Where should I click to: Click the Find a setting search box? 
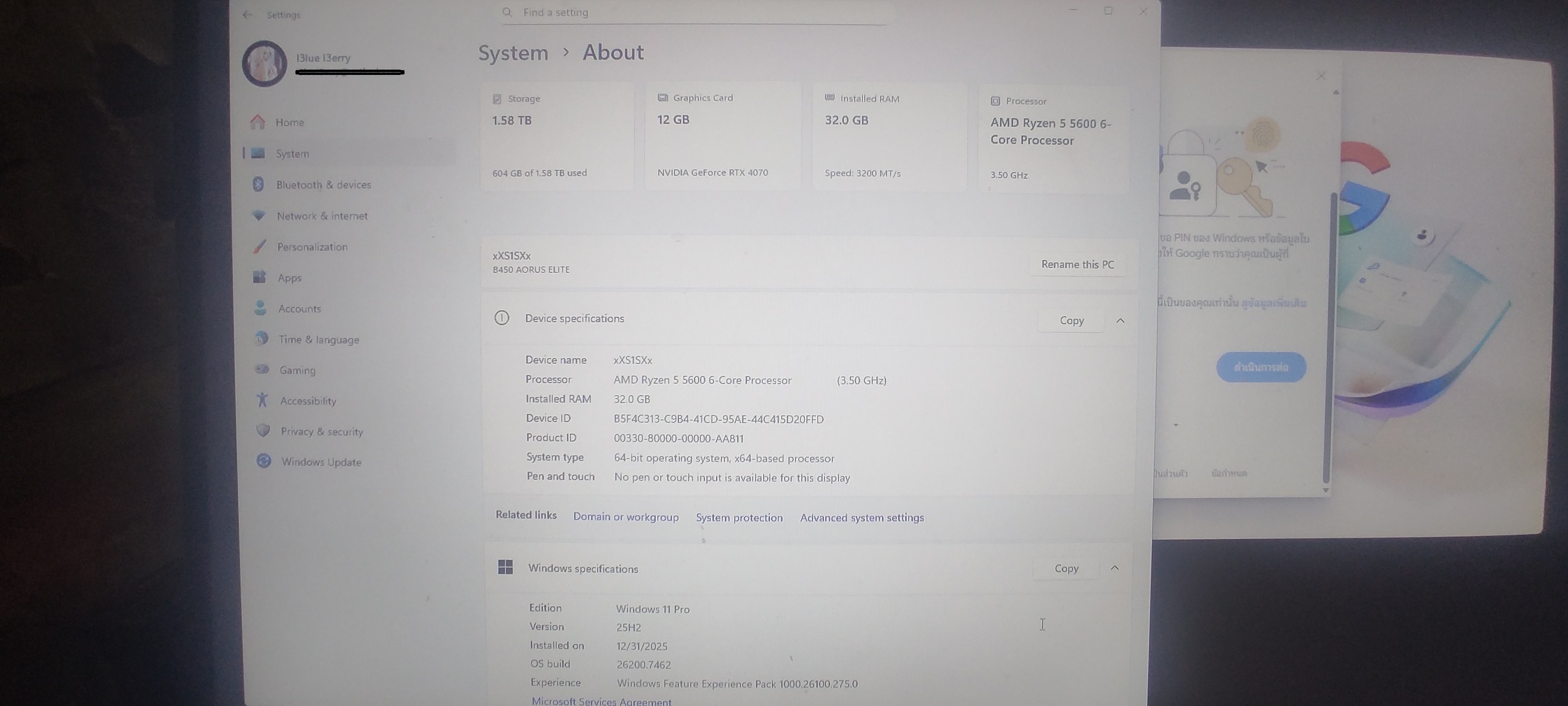tap(693, 13)
